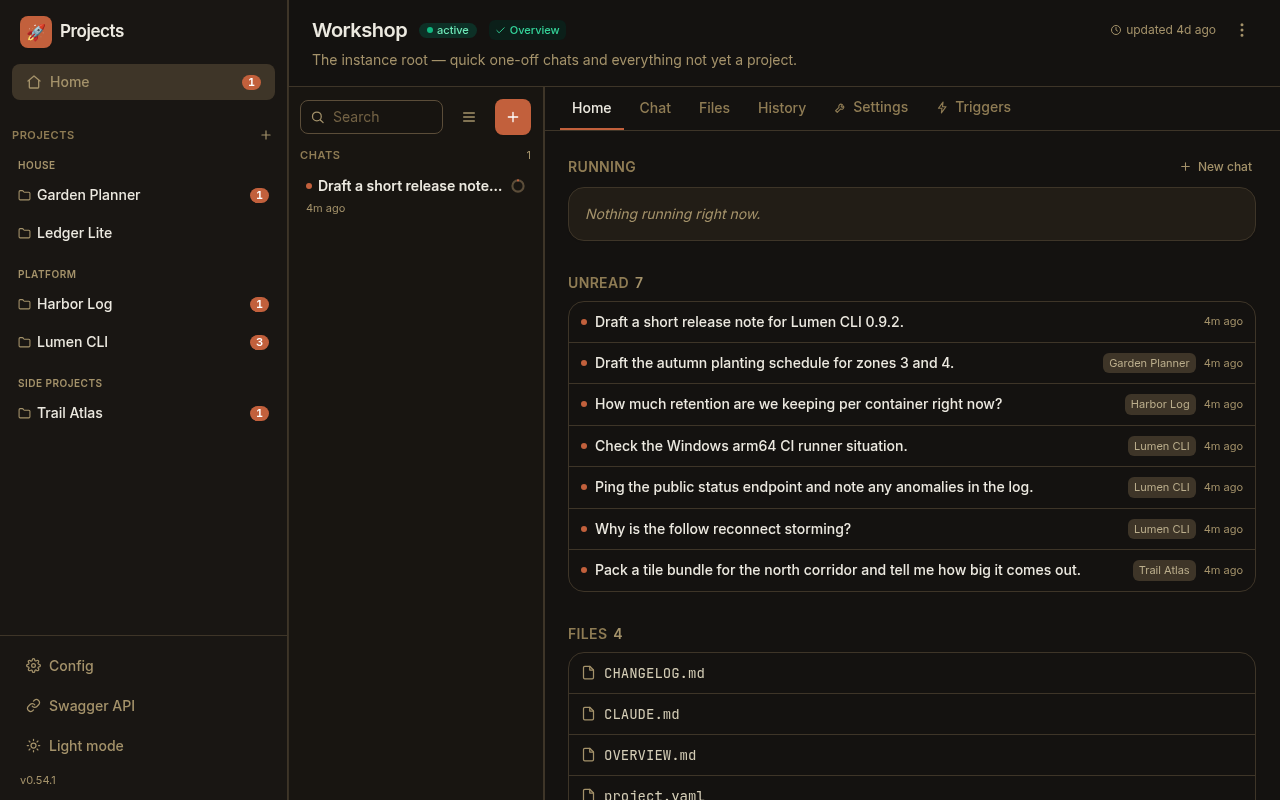Add a new project with the plus icon
1280x800 pixels.
point(266,135)
